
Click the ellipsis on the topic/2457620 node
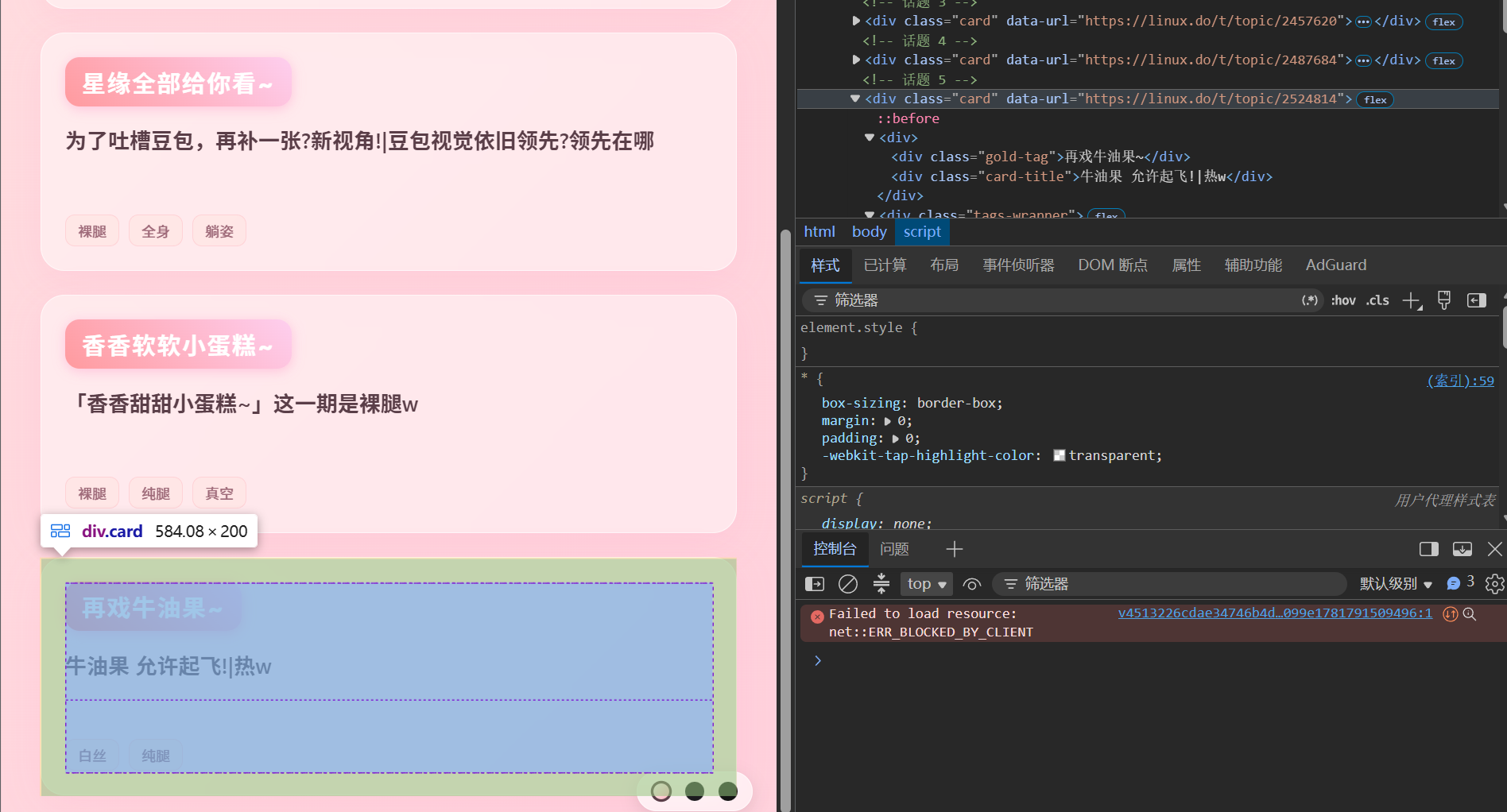click(1363, 21)
